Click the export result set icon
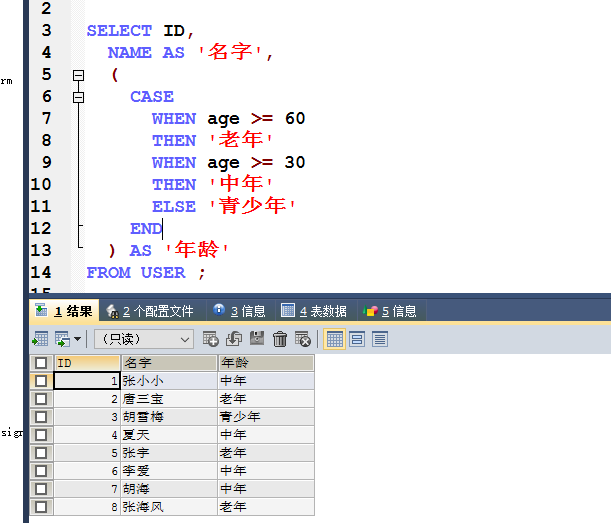 (40, 339)
